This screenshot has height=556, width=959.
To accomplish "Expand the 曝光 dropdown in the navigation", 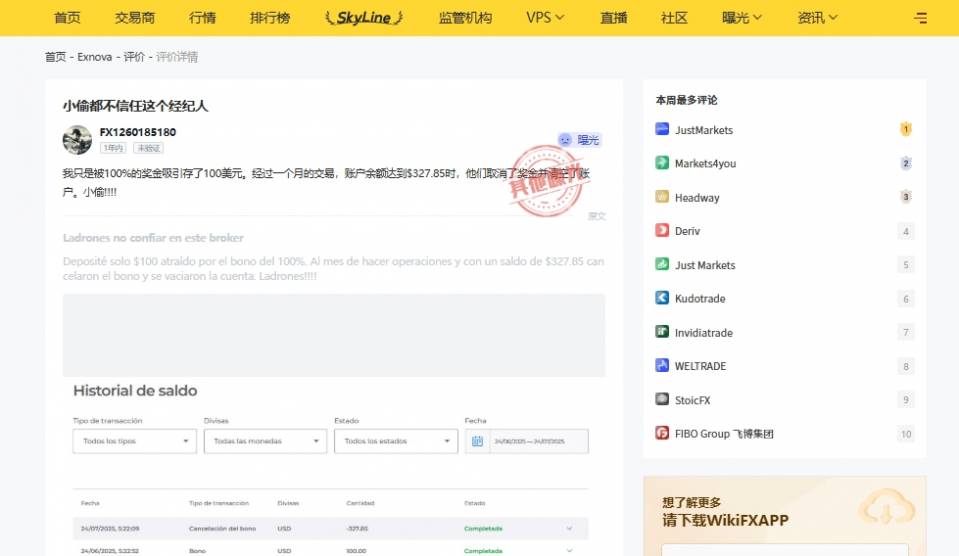I will [x=742, y=18].
